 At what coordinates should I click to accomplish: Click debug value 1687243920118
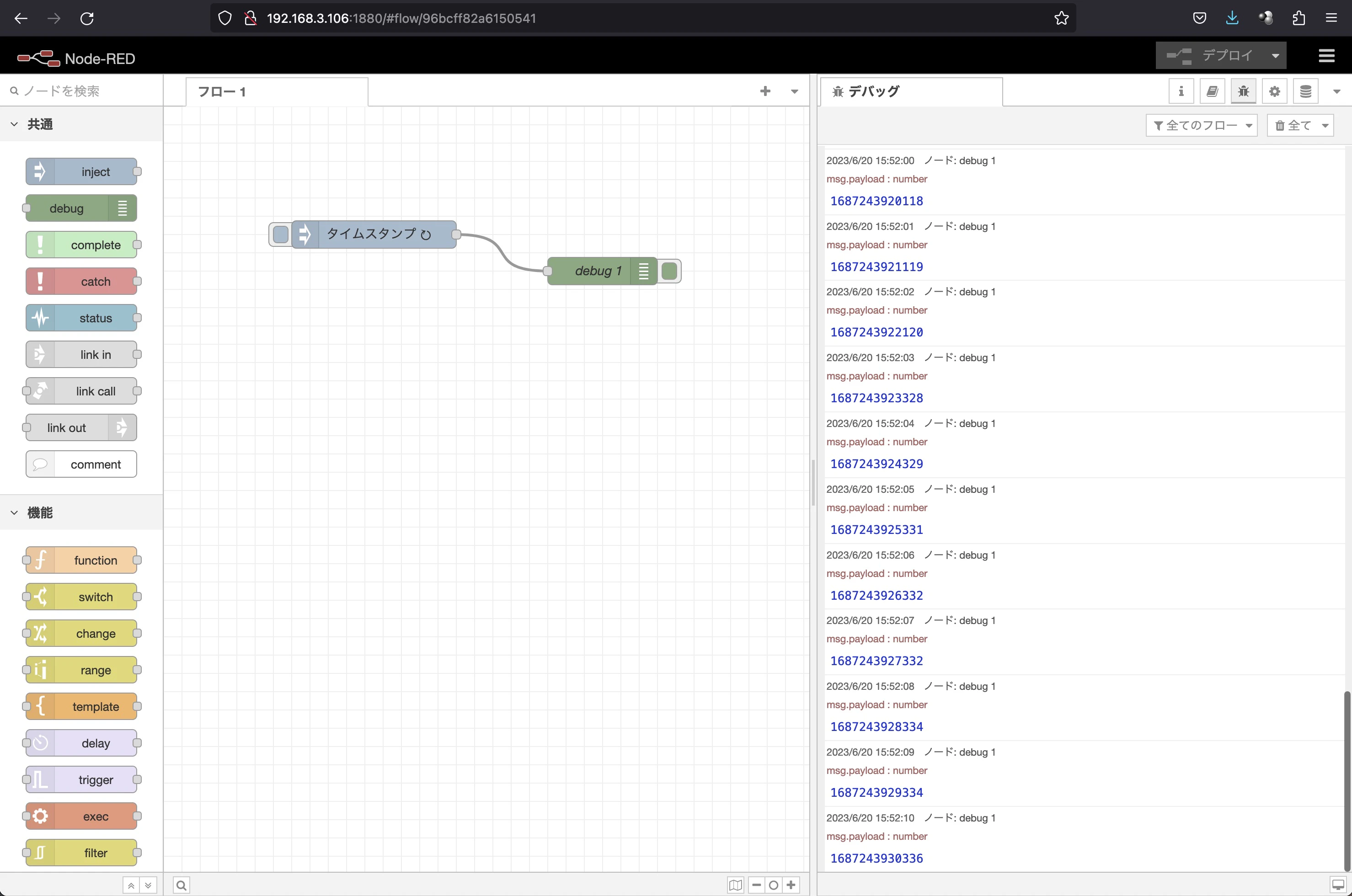(876, 201)
